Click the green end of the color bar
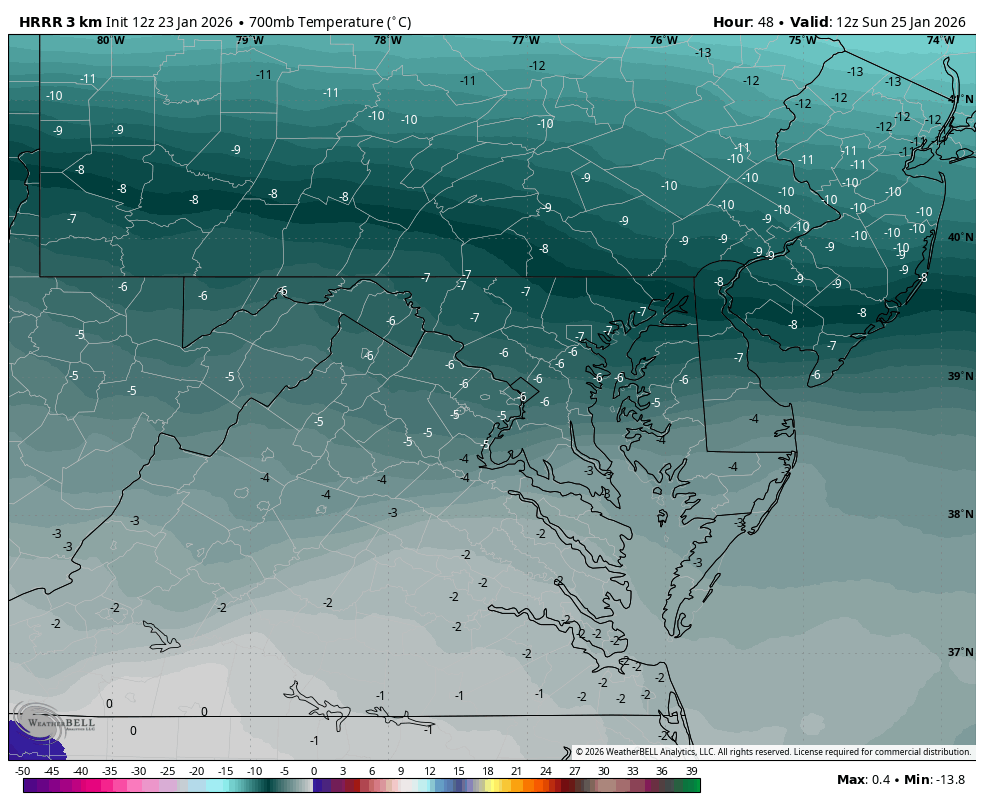 [x=692, y=786]
